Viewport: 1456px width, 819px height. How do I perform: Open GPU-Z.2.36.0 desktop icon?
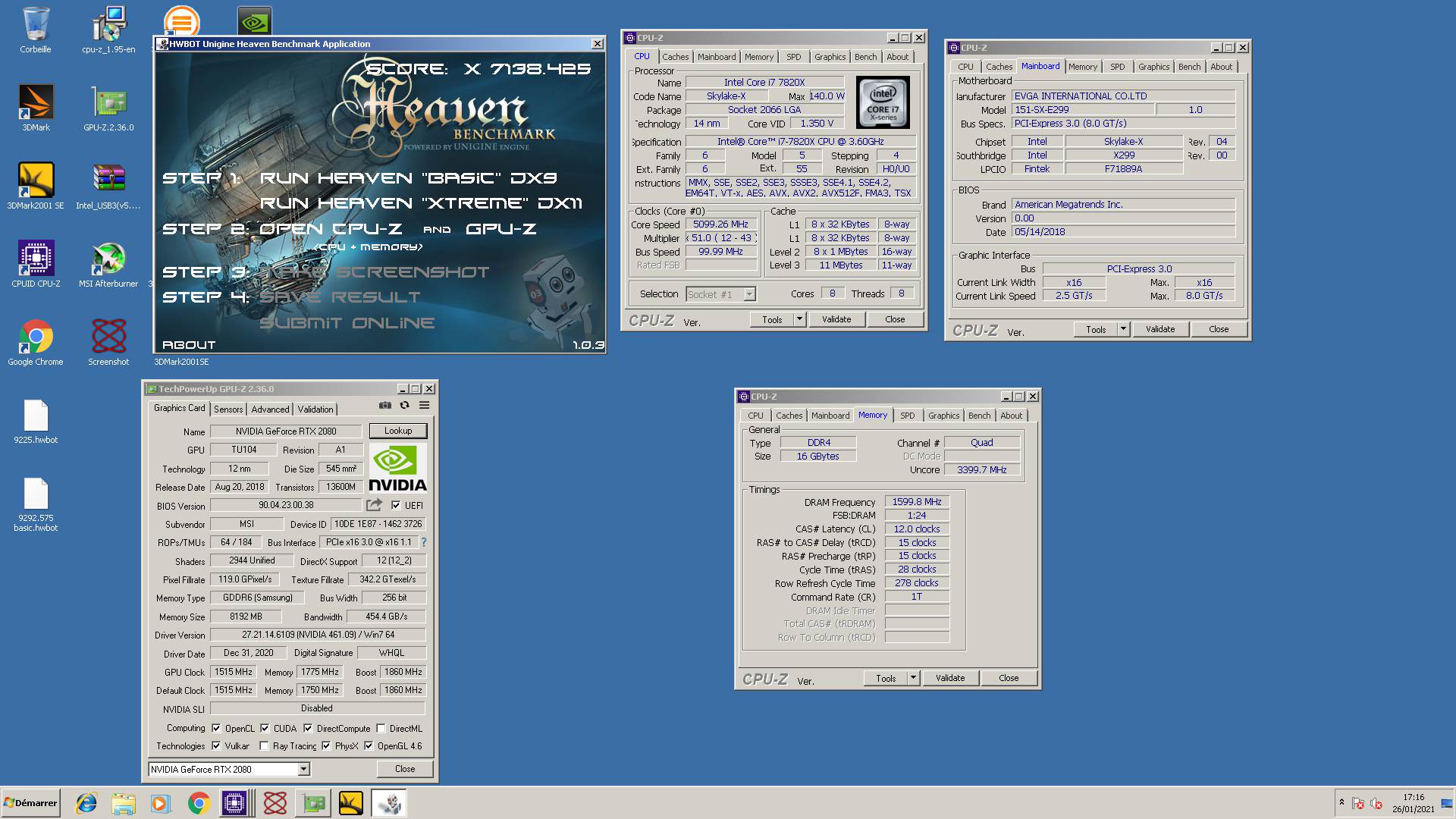(108, 108)
